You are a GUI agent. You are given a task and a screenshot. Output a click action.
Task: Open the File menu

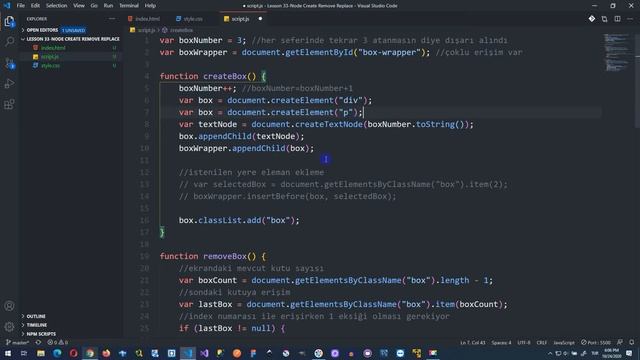pyautogui.click(x=20, y=6)
